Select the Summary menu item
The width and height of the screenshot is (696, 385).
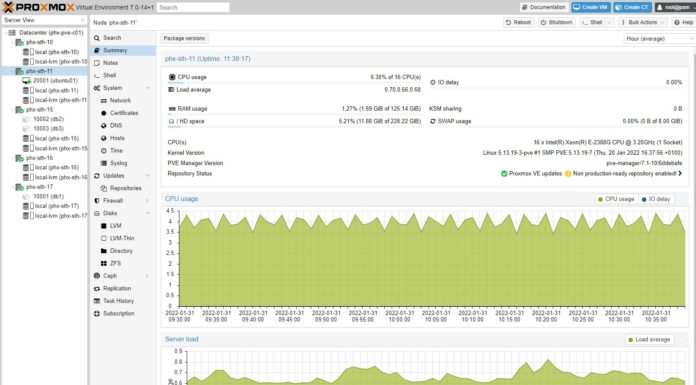123,50
